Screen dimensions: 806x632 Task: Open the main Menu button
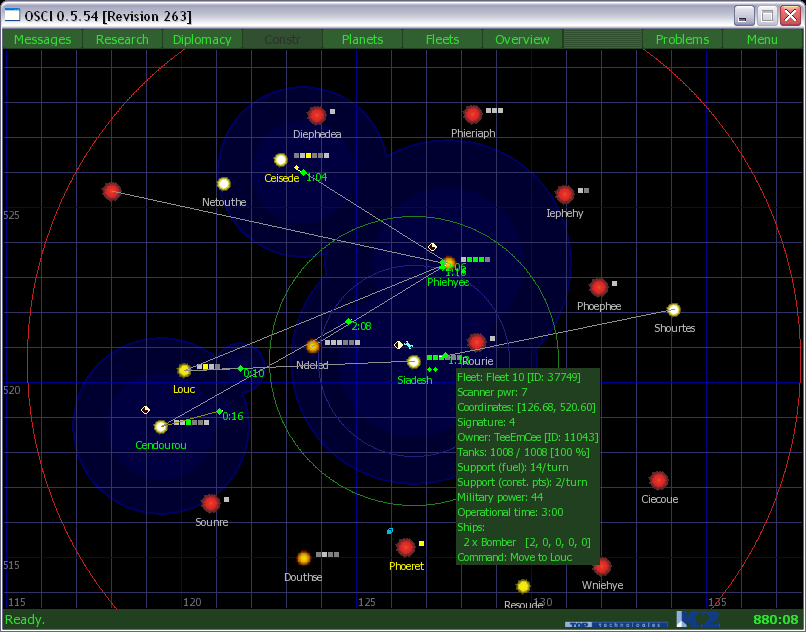click(x=762, y=39)
